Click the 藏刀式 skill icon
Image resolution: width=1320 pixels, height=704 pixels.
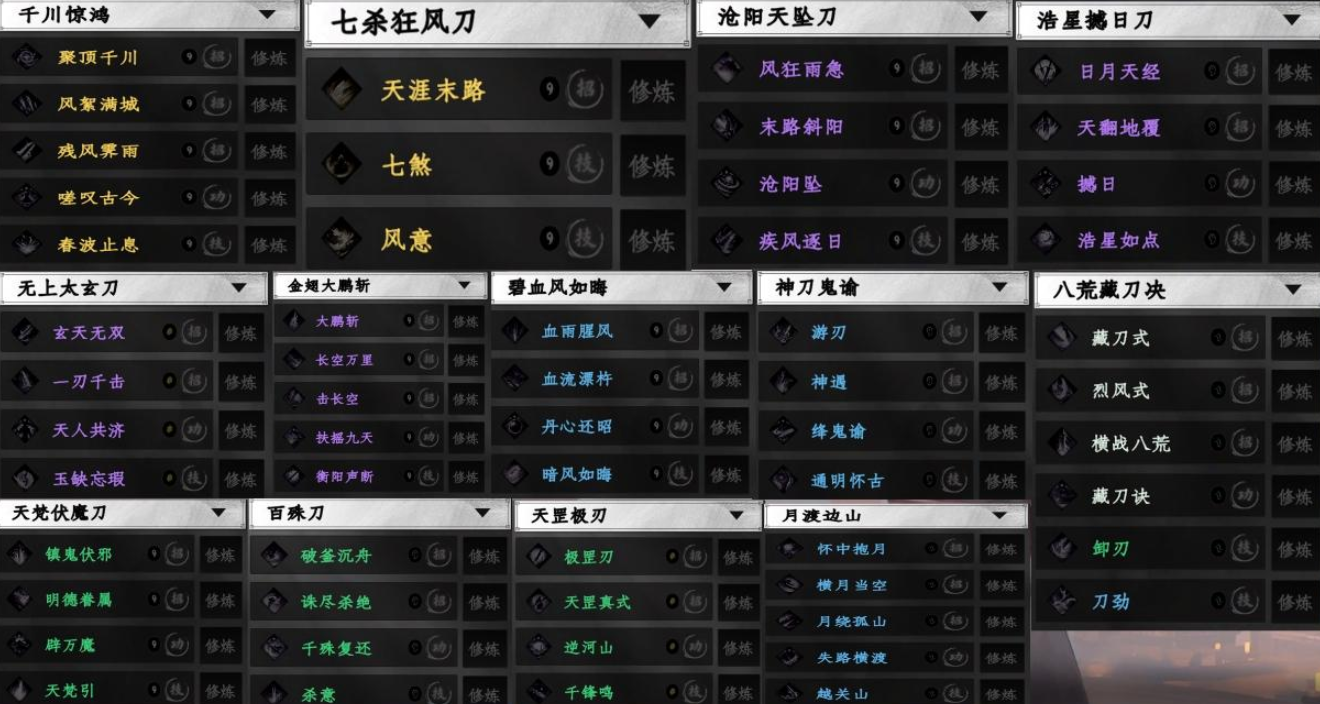(1062, 338)
